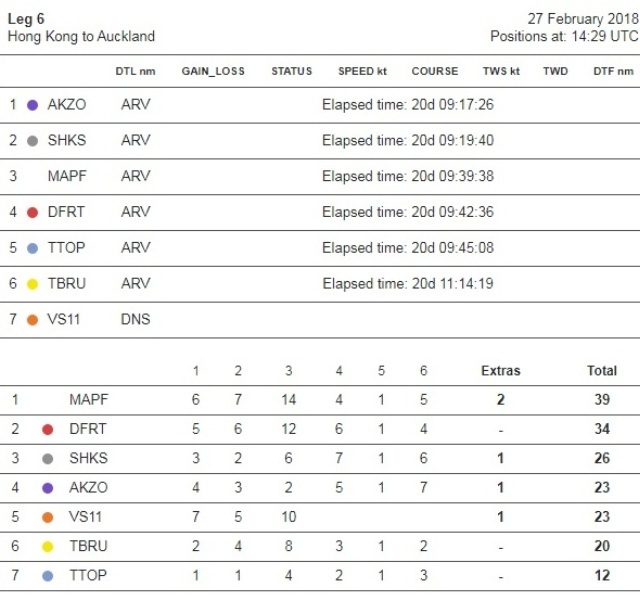Image resolution: width=640 pixels, height=600 pixels.
Task: Click SHKS gray dot in leg results
Action: [x=32, y=141]
